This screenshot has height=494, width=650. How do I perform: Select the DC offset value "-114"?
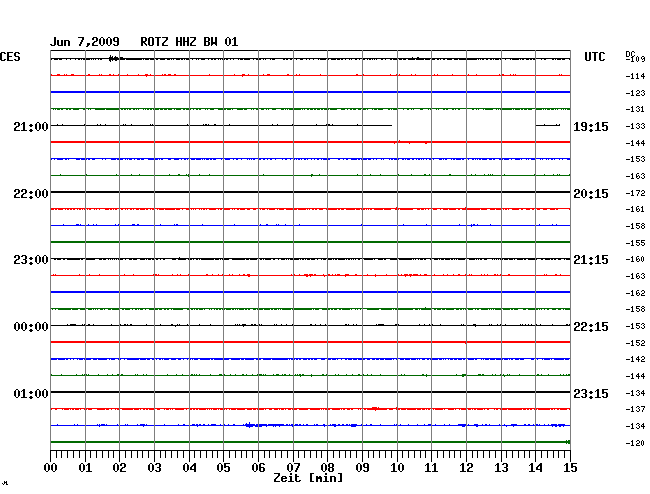(x=635, y=76)
